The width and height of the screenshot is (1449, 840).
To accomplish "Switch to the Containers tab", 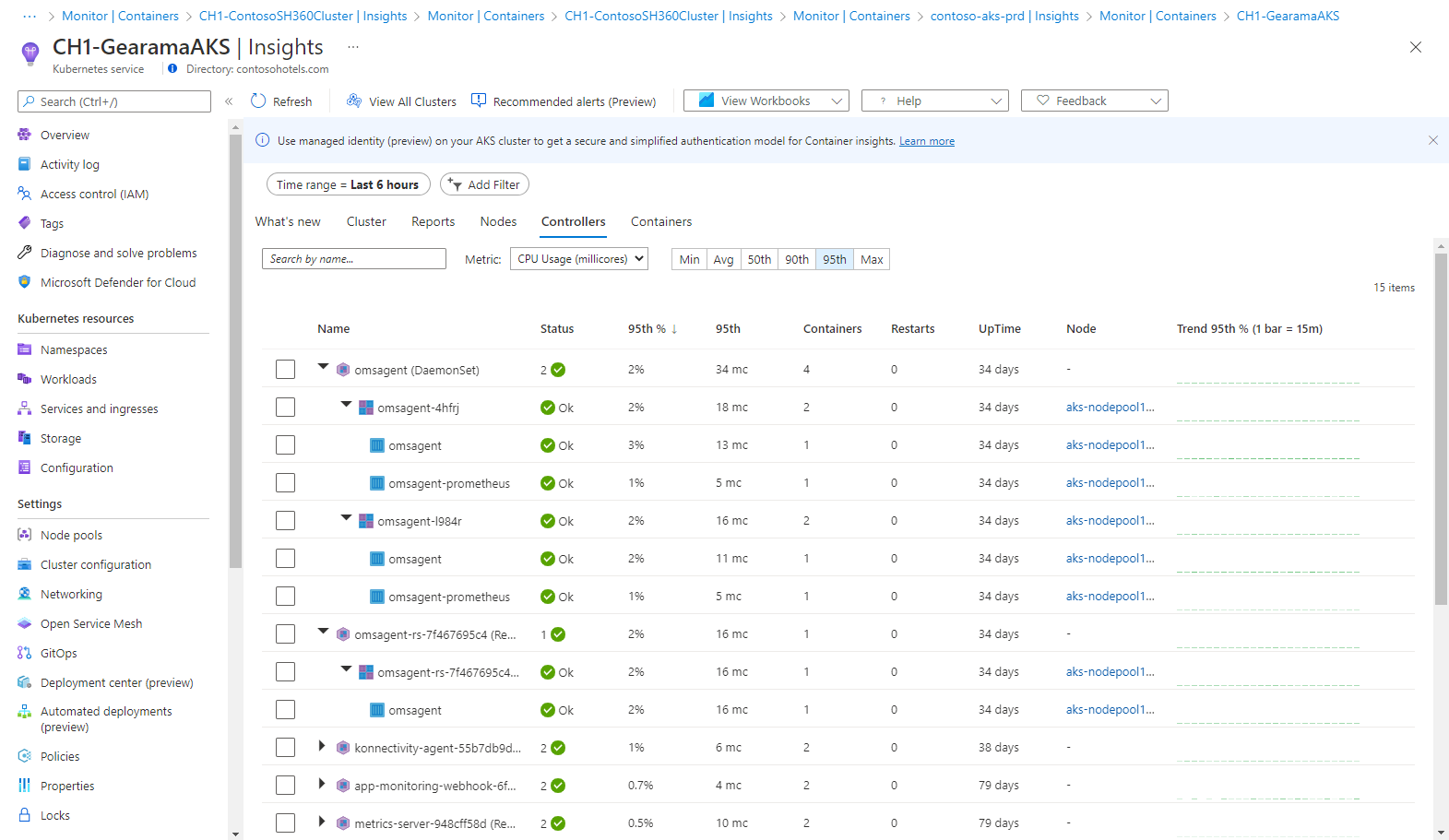I will click(x=660, y=221).
